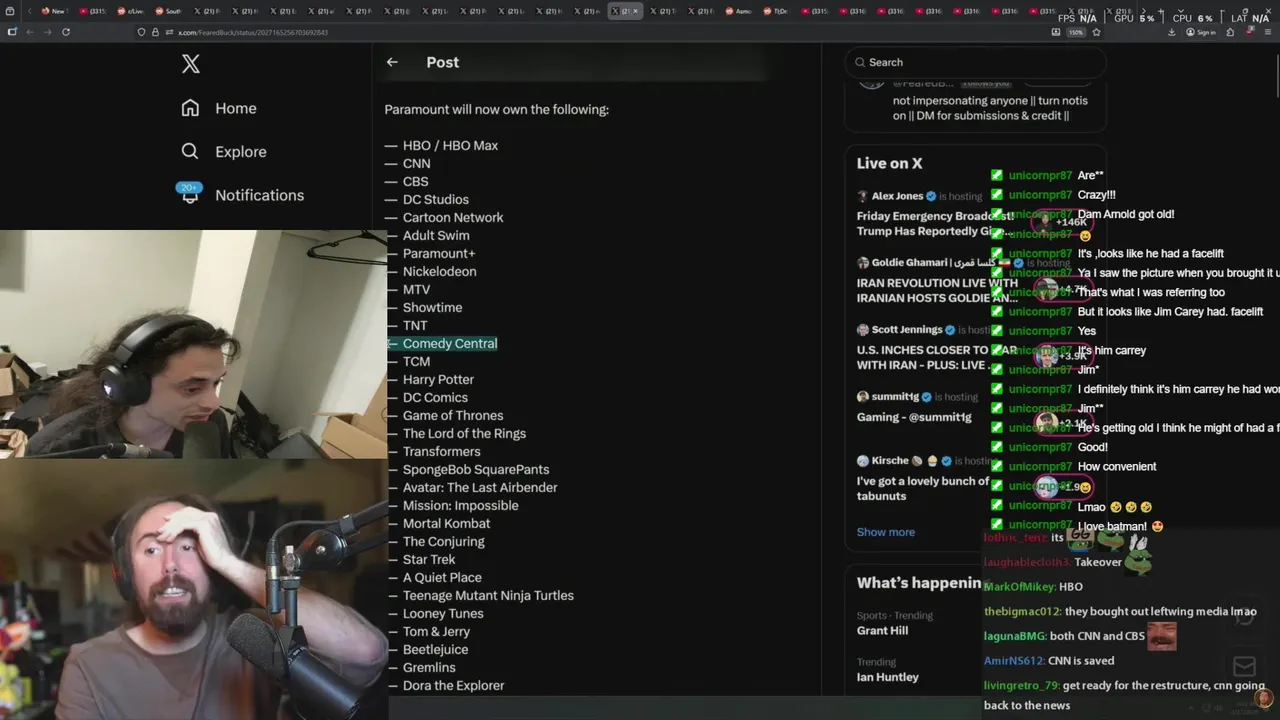The image size is (1280, 720).
Task: Switch to the 'TtDc' tab
Action: [x=776, y=11]
